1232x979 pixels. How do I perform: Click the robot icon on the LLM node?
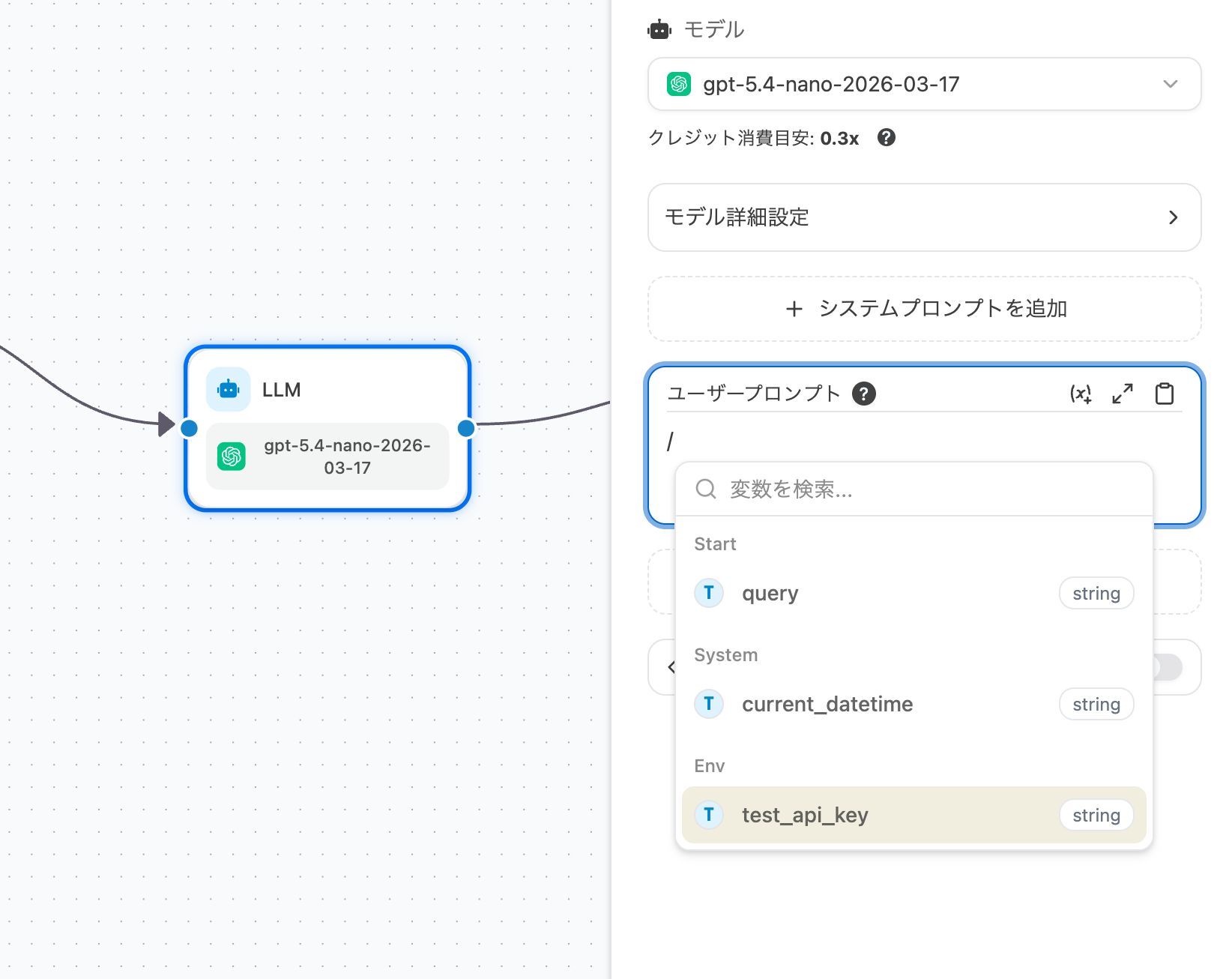(x=229, y=390)
